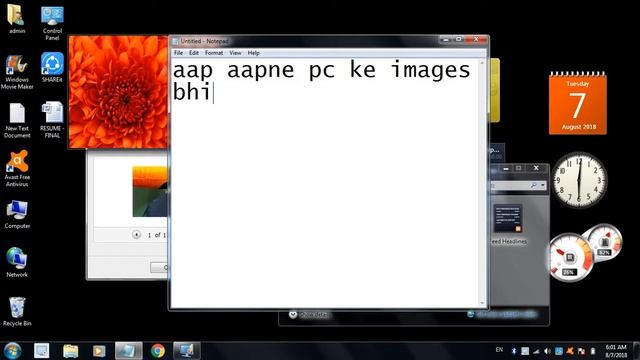Click inside the Notepad text area
The width and height of the screenshot is (640, 360).
point(324,183)
